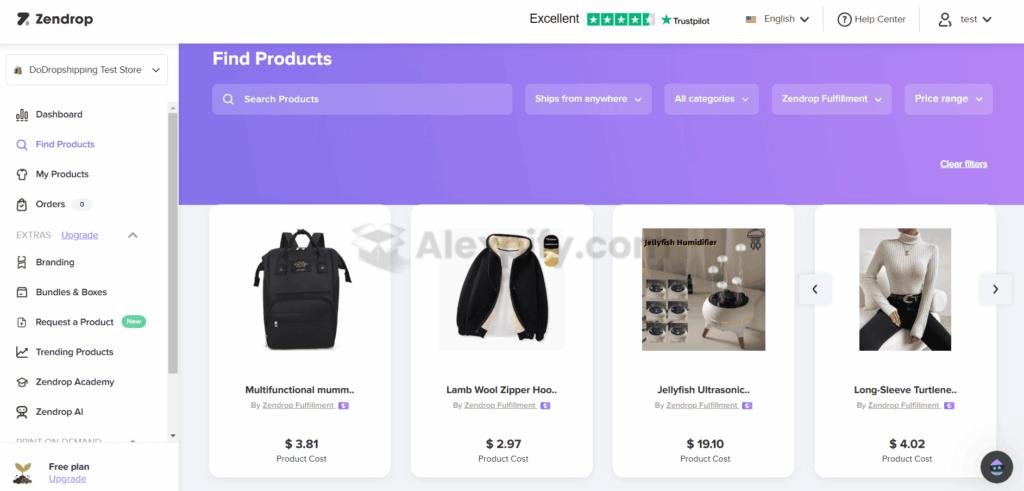The image size is (1024, 491).
Task: Go to Branding in the sidebar
Action: coord(55,262)
